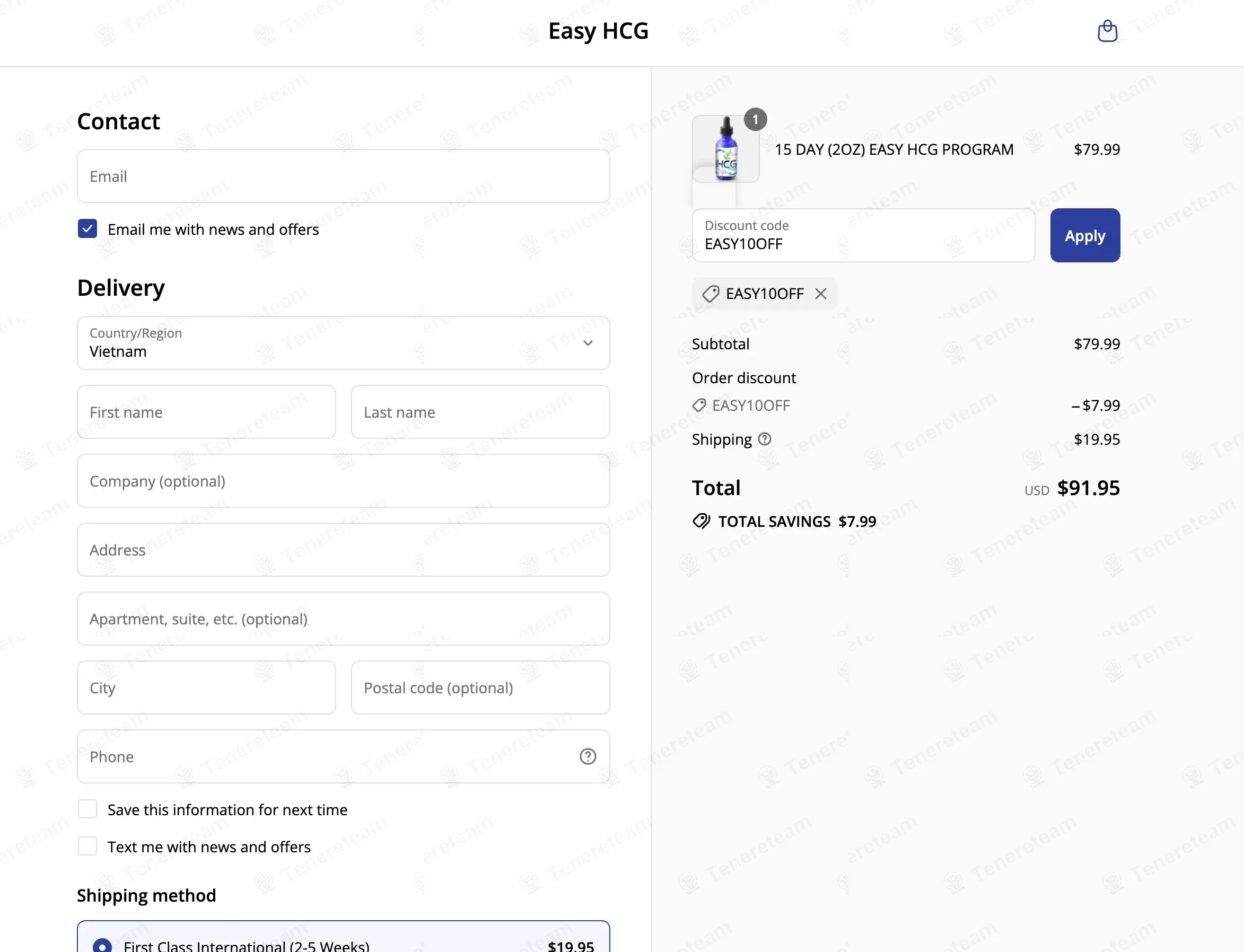
Task: Open the Shipping info help icon
Action: coord(765,439)
